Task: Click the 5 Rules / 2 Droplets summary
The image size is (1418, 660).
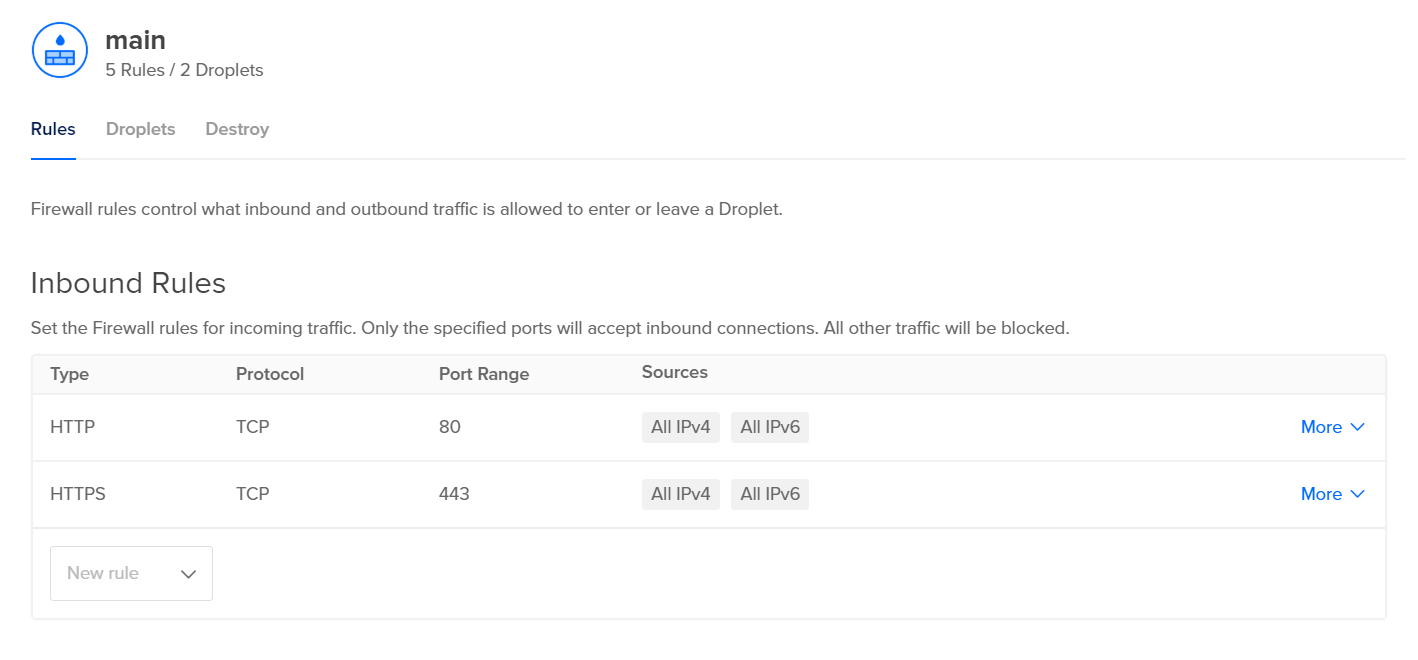Action: 184,70
